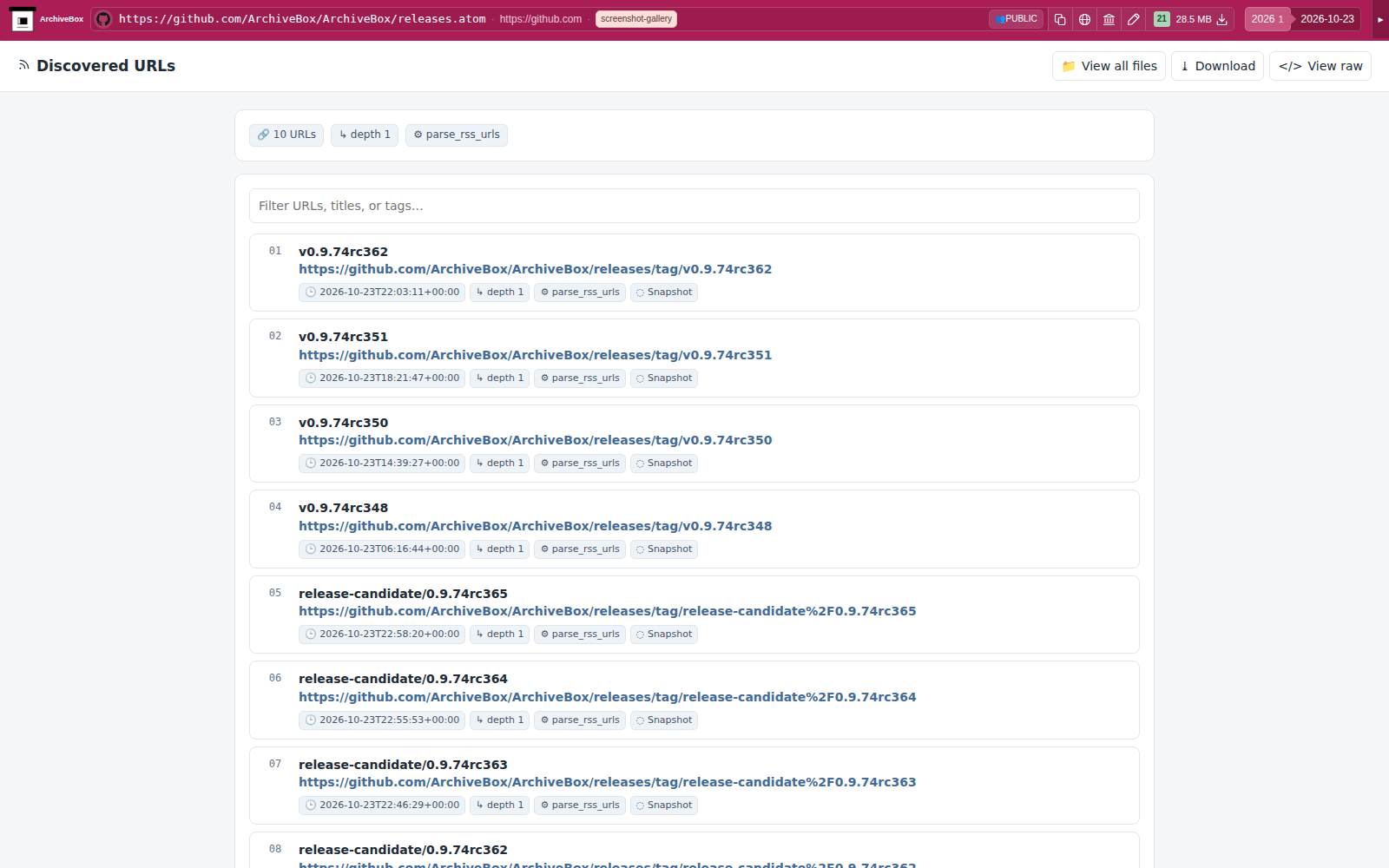
Task: Select the 2026 1 year breadcrumb
Action: [1267, 19]
